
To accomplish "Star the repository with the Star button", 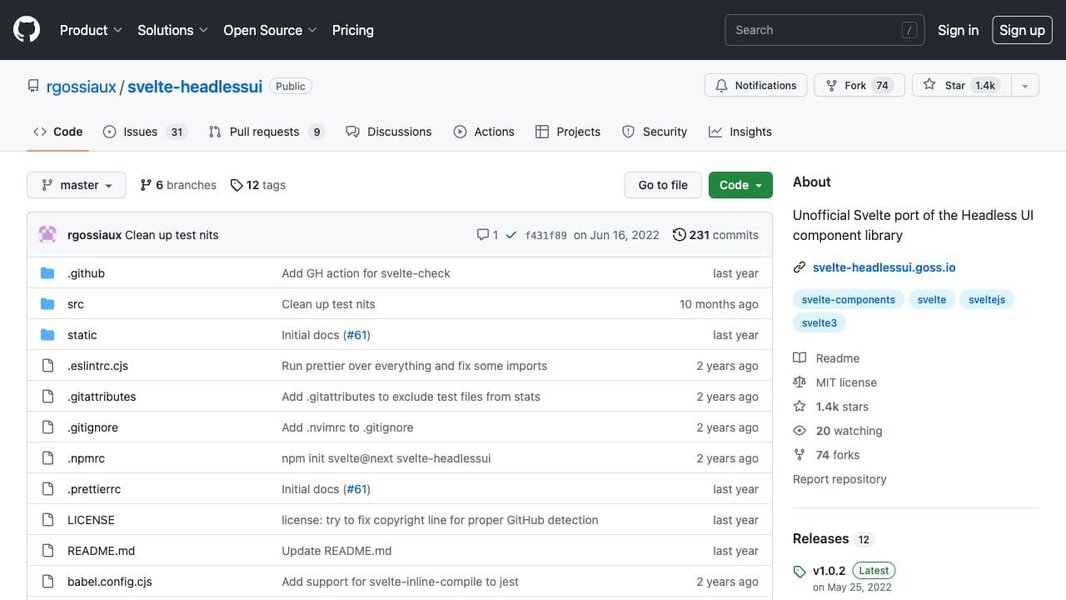I will click(x=961, y=85).
